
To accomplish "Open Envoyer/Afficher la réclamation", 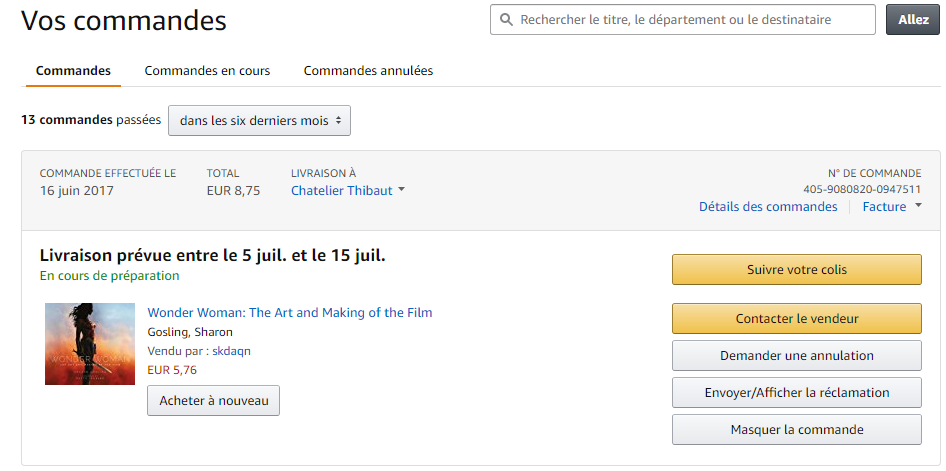I will coord(796,393).
